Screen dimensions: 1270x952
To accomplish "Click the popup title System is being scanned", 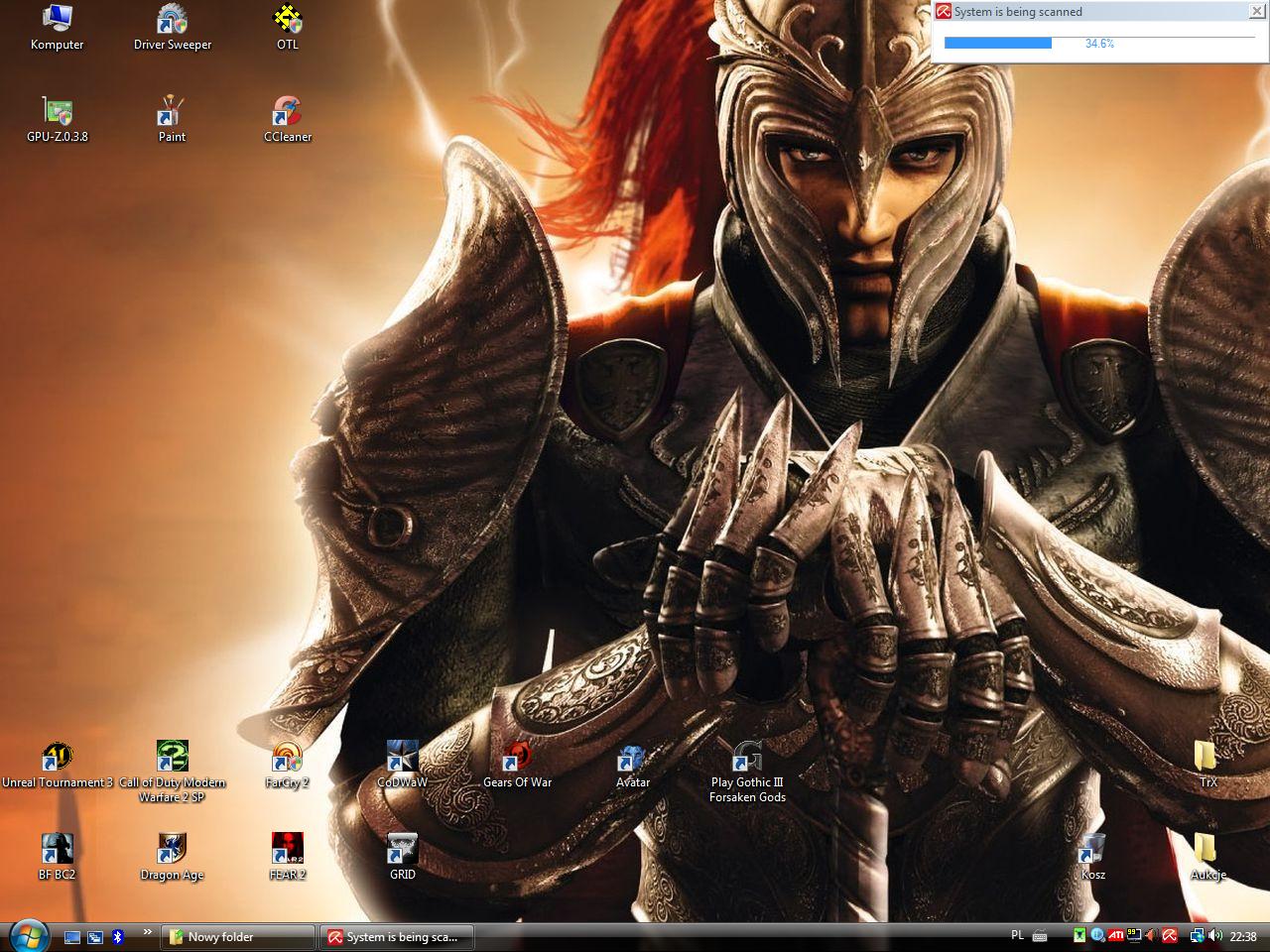I will [1018, 12].
